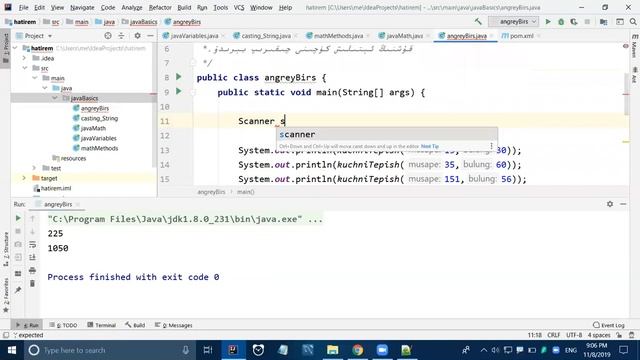
Task: Toggle soft-wrap icon in Run console
Action: pos(32,244)
